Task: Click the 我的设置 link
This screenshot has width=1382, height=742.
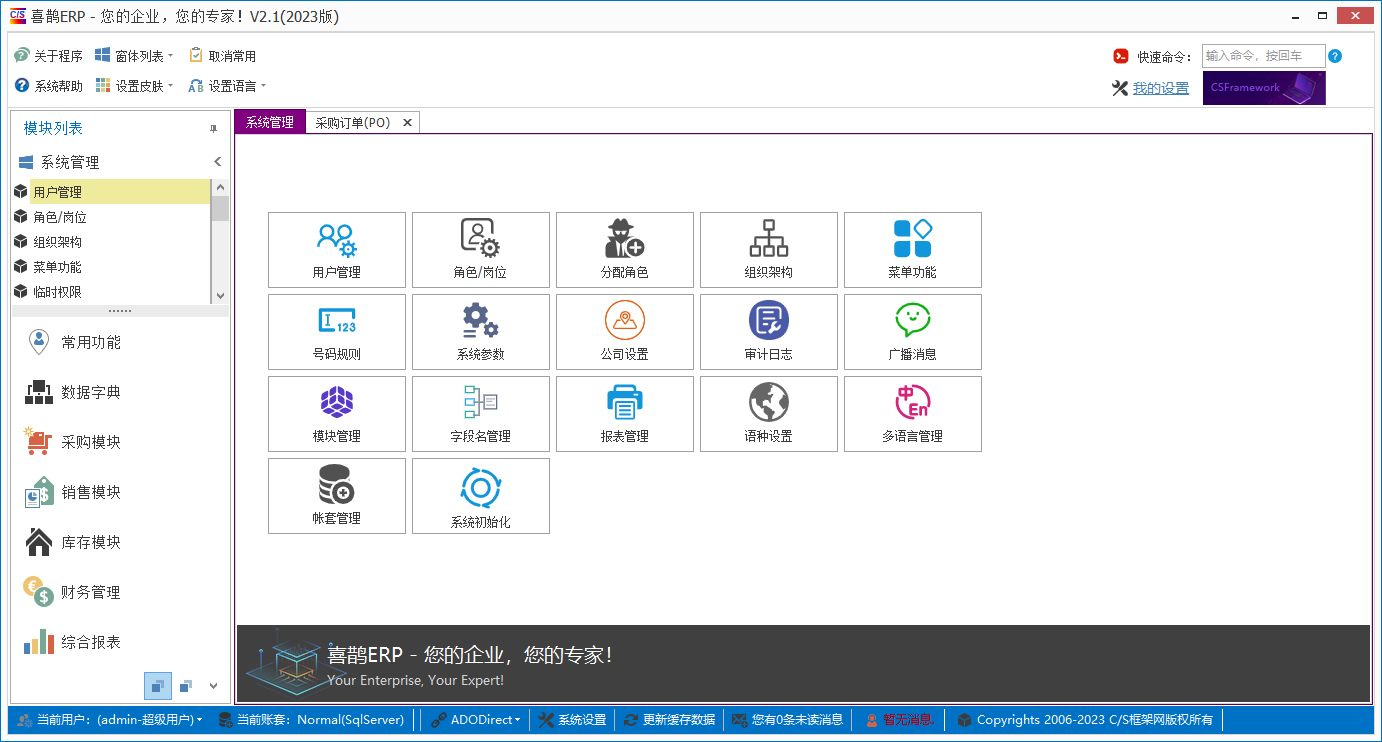Action: point(1160,88)
